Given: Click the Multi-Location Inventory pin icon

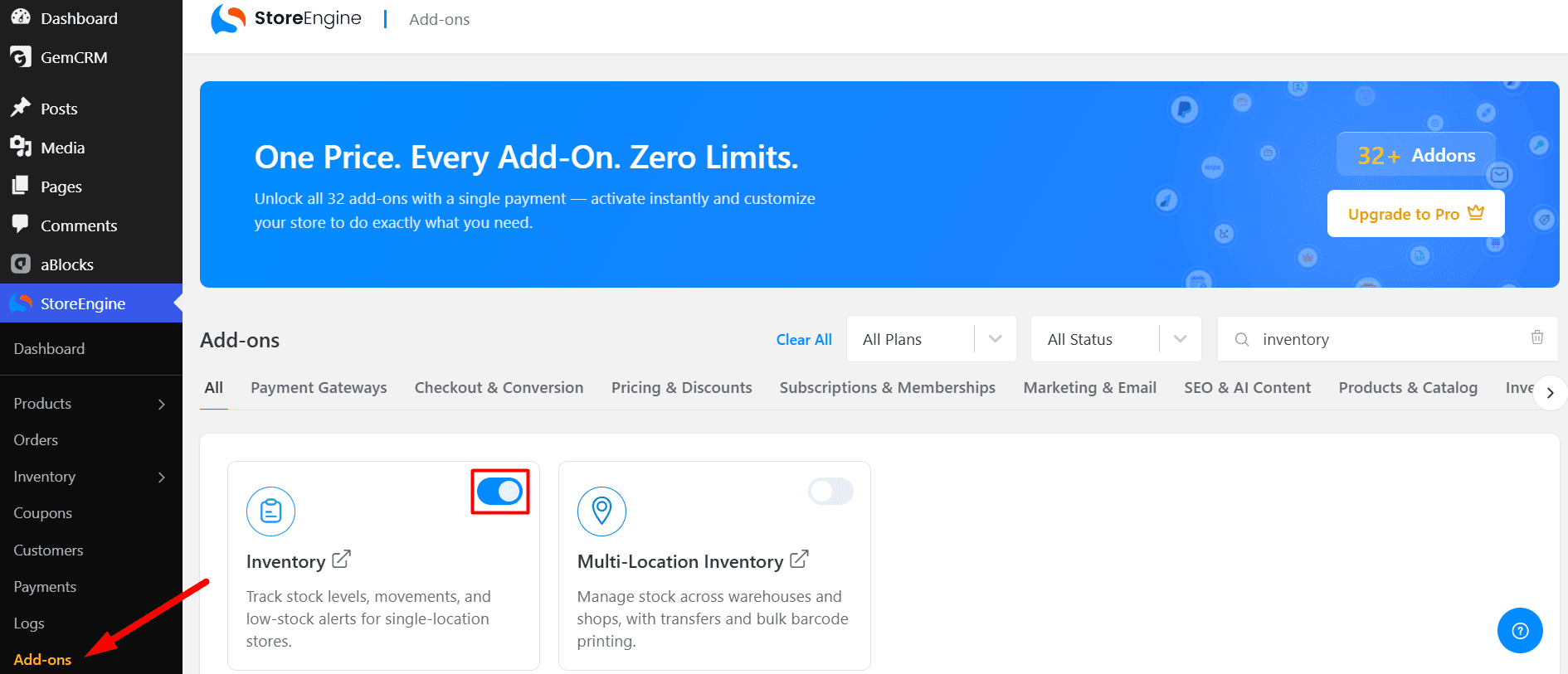Looking at the screenshot, I should pyautogui.click(x=601, y=511).
